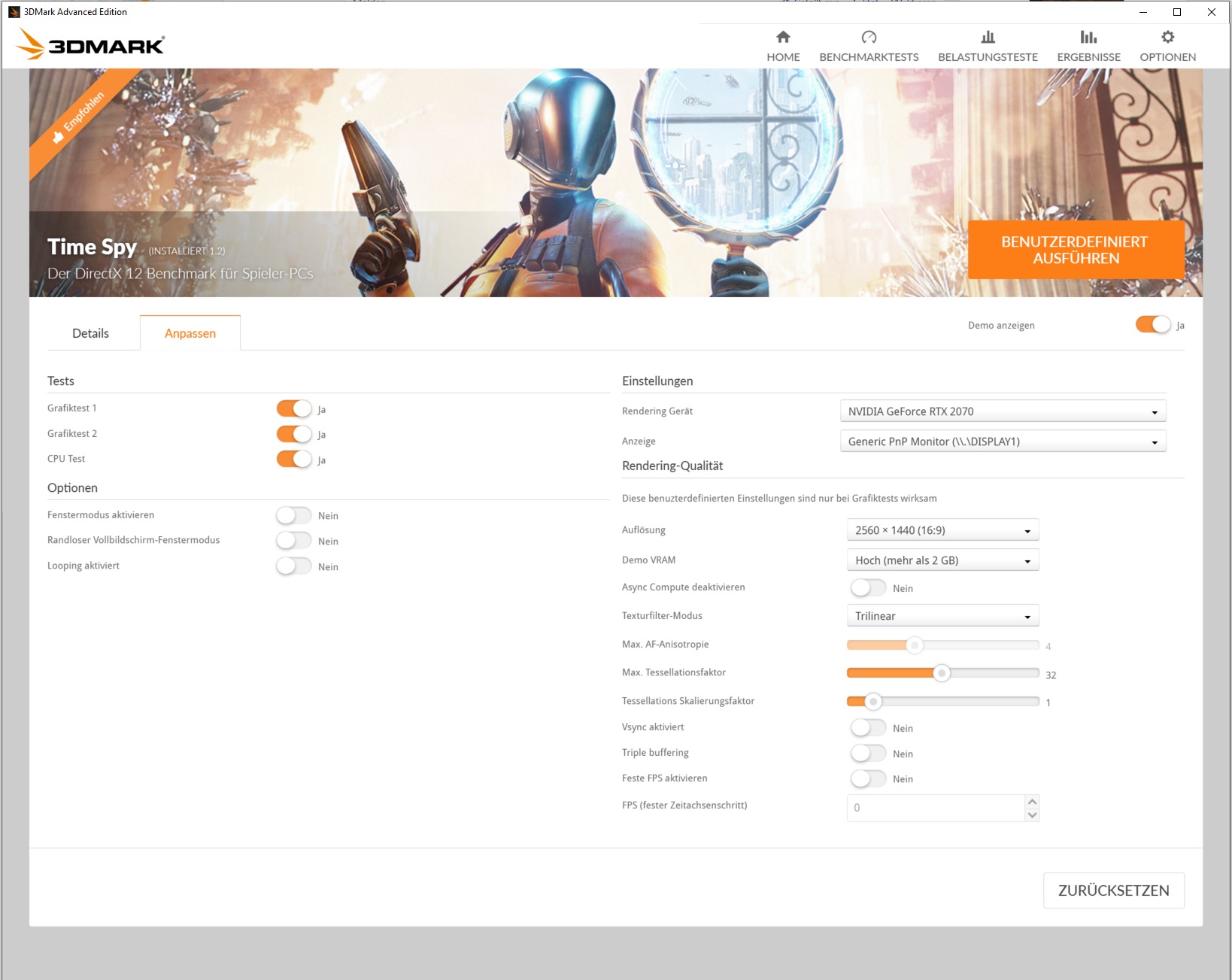The height and width of the screenshot is (980, 1232).
Task: Click the Time Spy title text
Action: tap(92, 247)
